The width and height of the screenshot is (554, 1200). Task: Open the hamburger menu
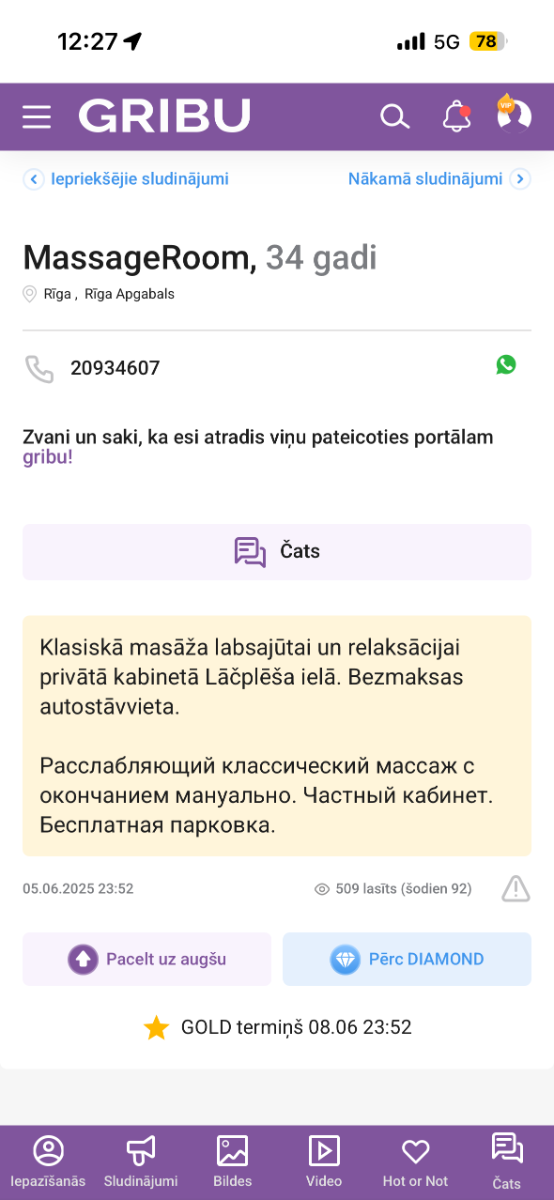37,117
